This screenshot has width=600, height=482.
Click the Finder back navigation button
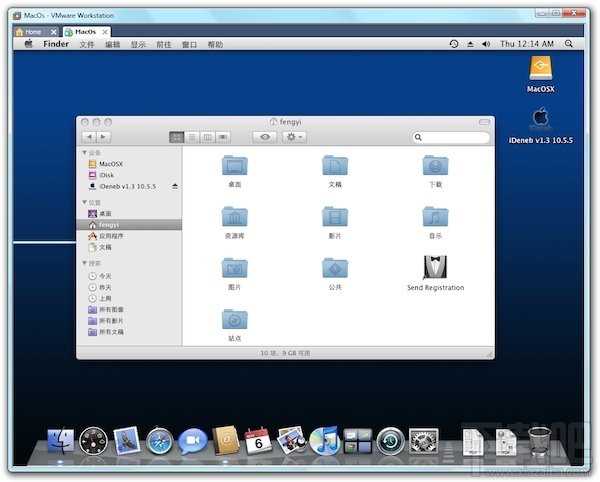tap(89, 137)
